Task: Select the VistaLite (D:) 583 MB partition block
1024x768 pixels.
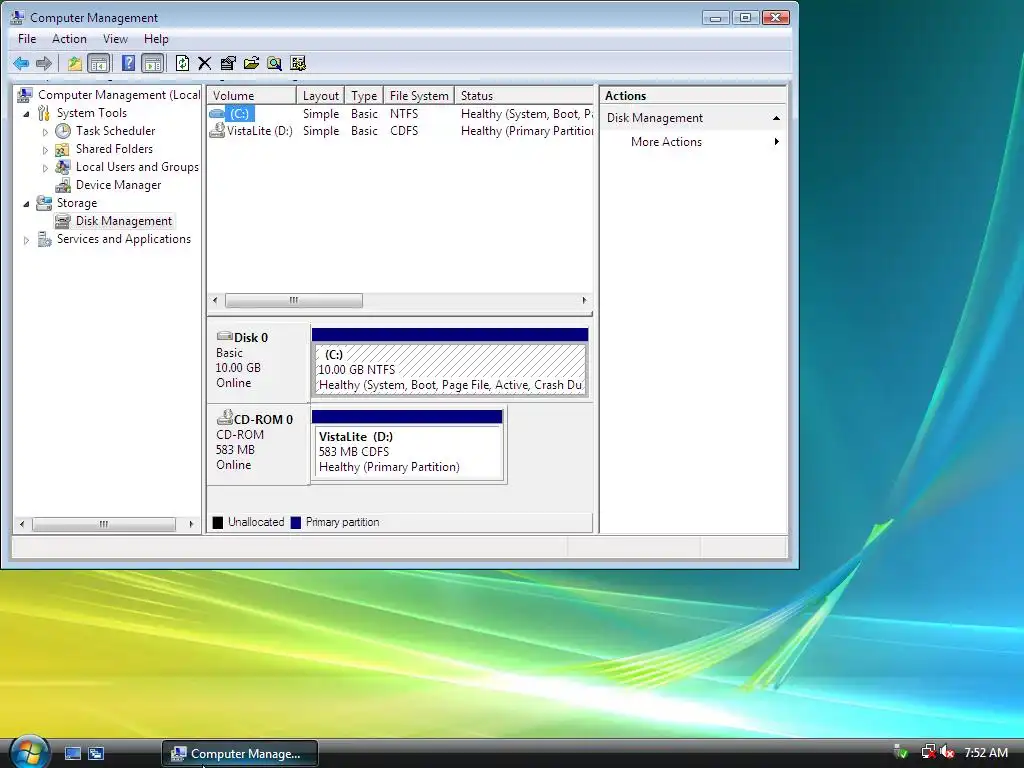Action: pos(408,446)
